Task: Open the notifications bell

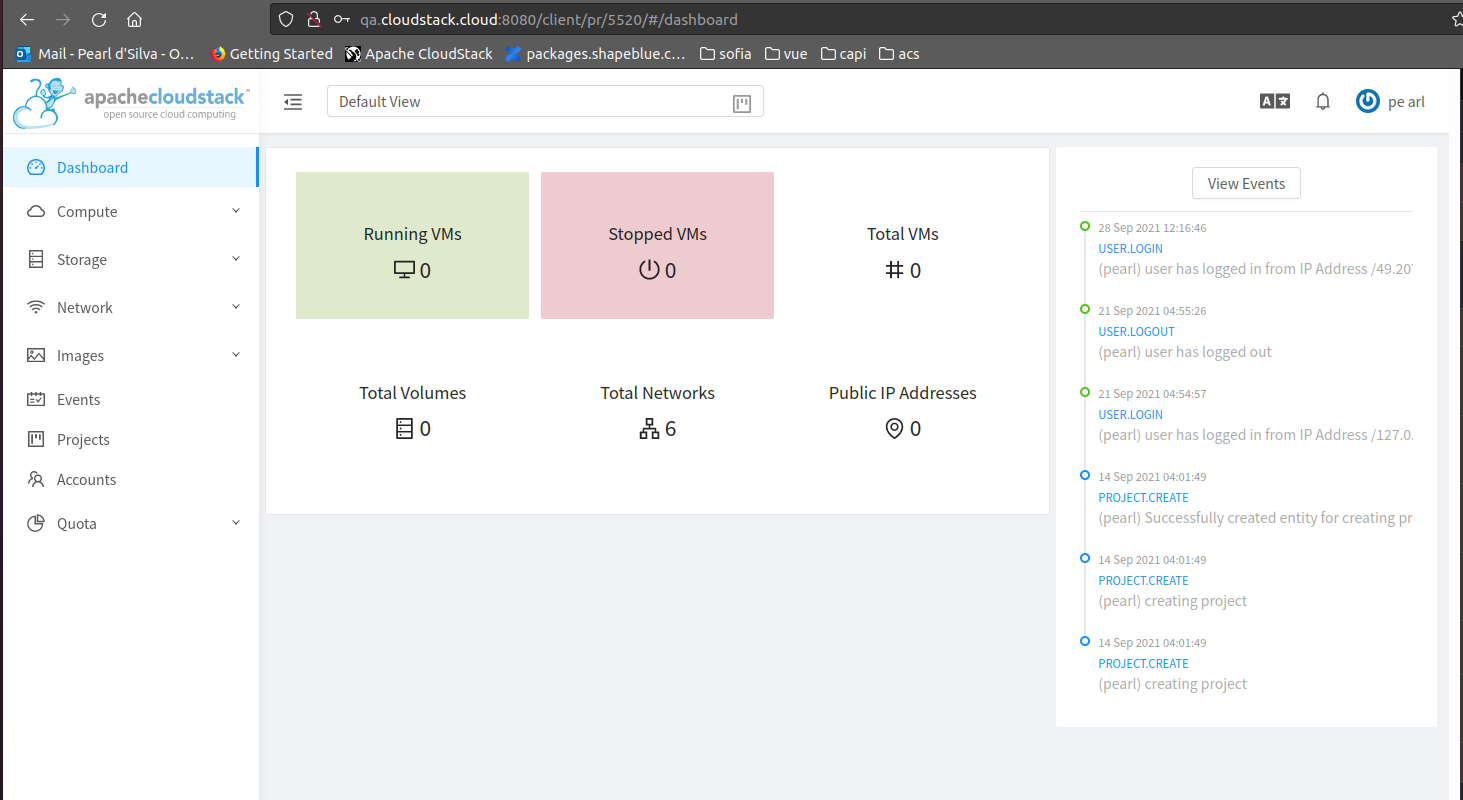Action: 1323,101
